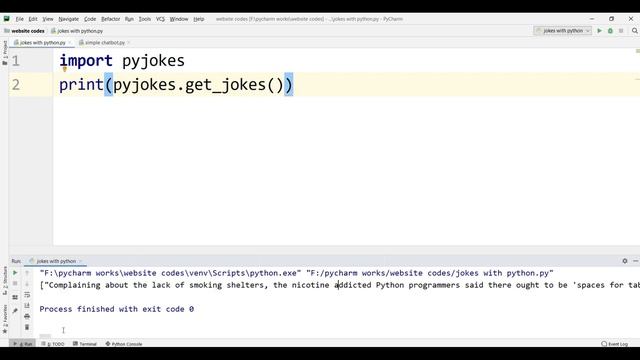Close the 'jokes with python.py' editor tab
The width and height of the screenshot is (640, 360).
70,42
